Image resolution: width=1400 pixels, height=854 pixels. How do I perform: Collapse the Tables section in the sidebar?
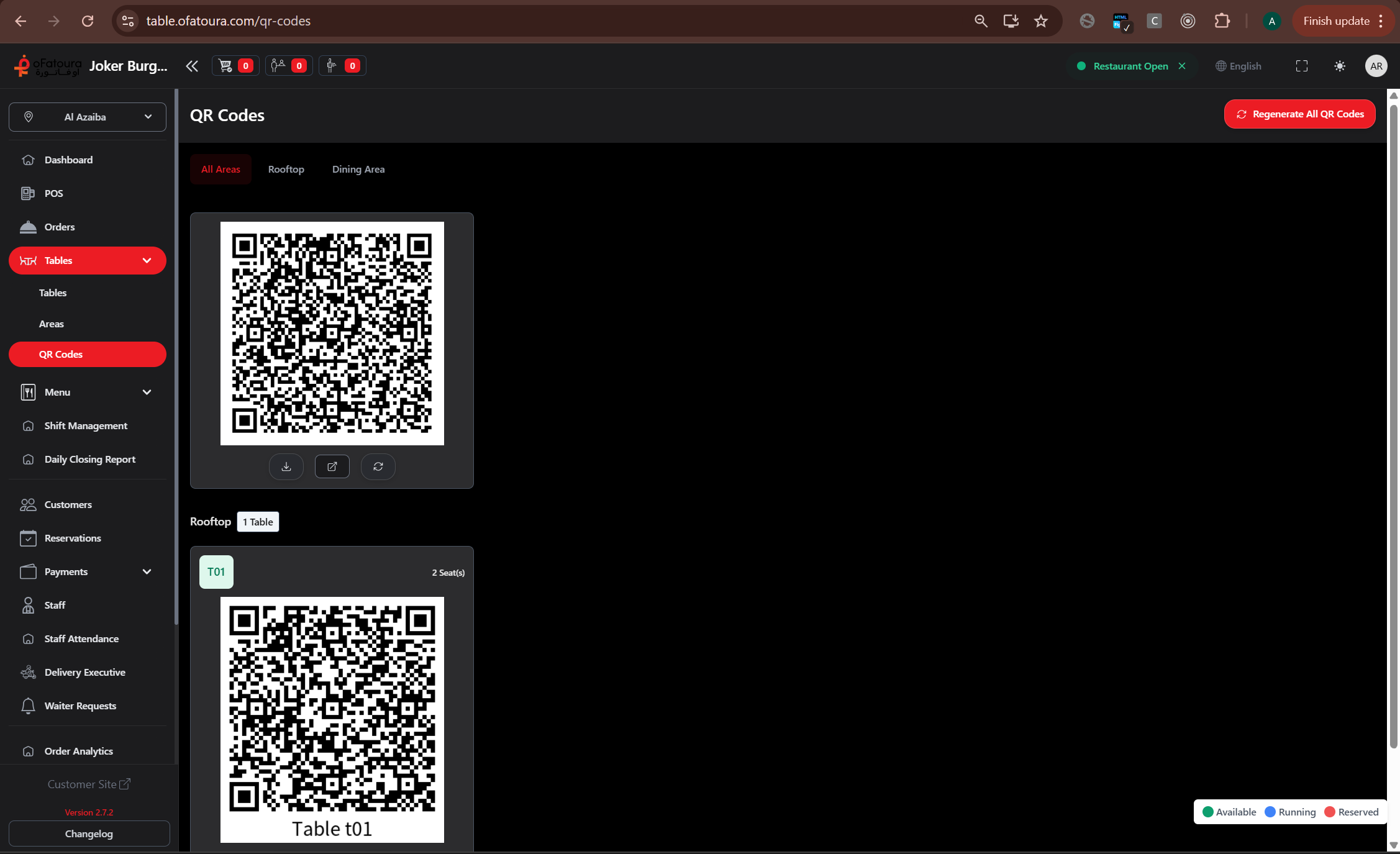click(147, 260)
